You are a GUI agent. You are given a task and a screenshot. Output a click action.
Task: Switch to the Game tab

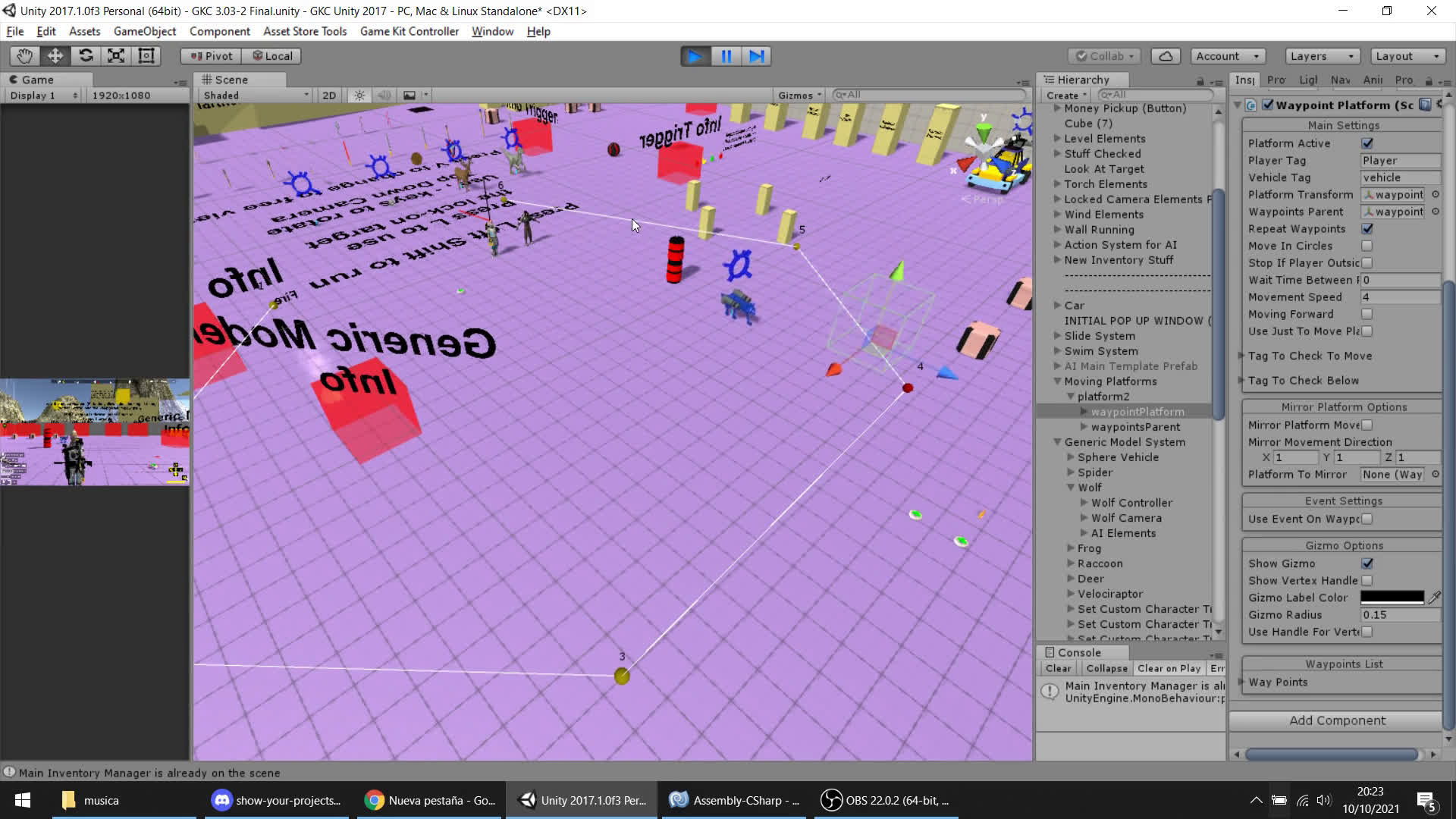(x=36, y=80)
